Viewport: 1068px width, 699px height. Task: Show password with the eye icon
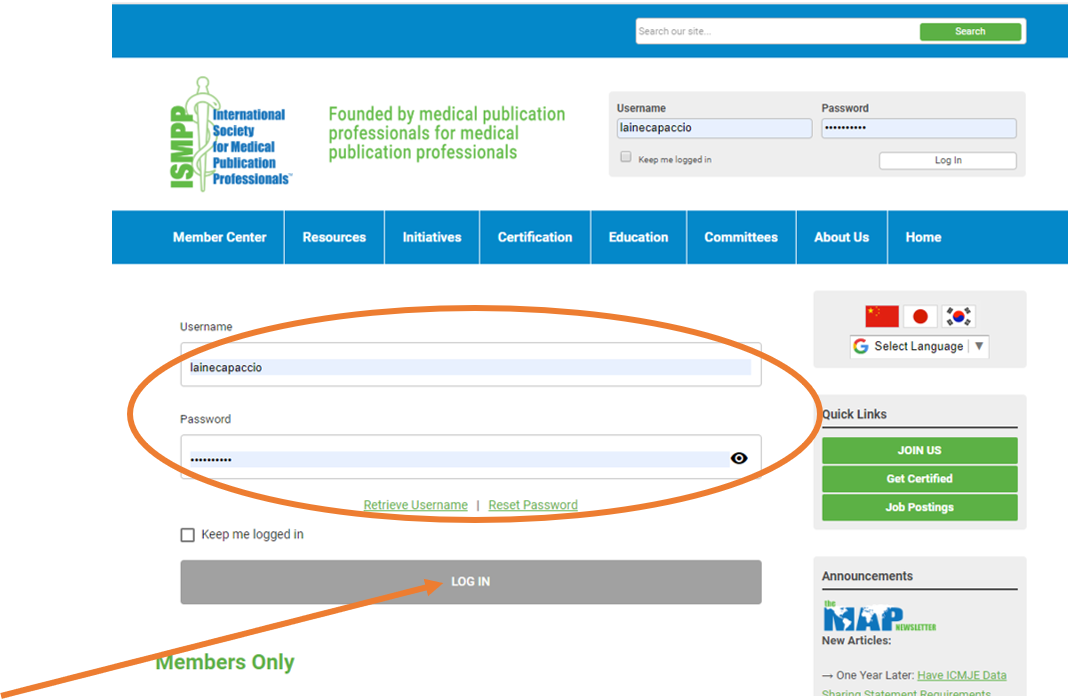click(x=739, y=458)
